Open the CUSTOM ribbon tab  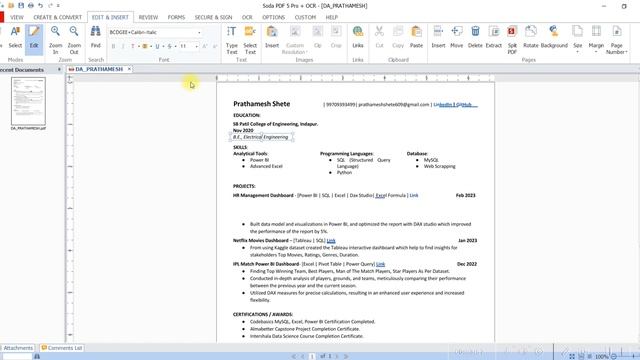tap(305, 17)
